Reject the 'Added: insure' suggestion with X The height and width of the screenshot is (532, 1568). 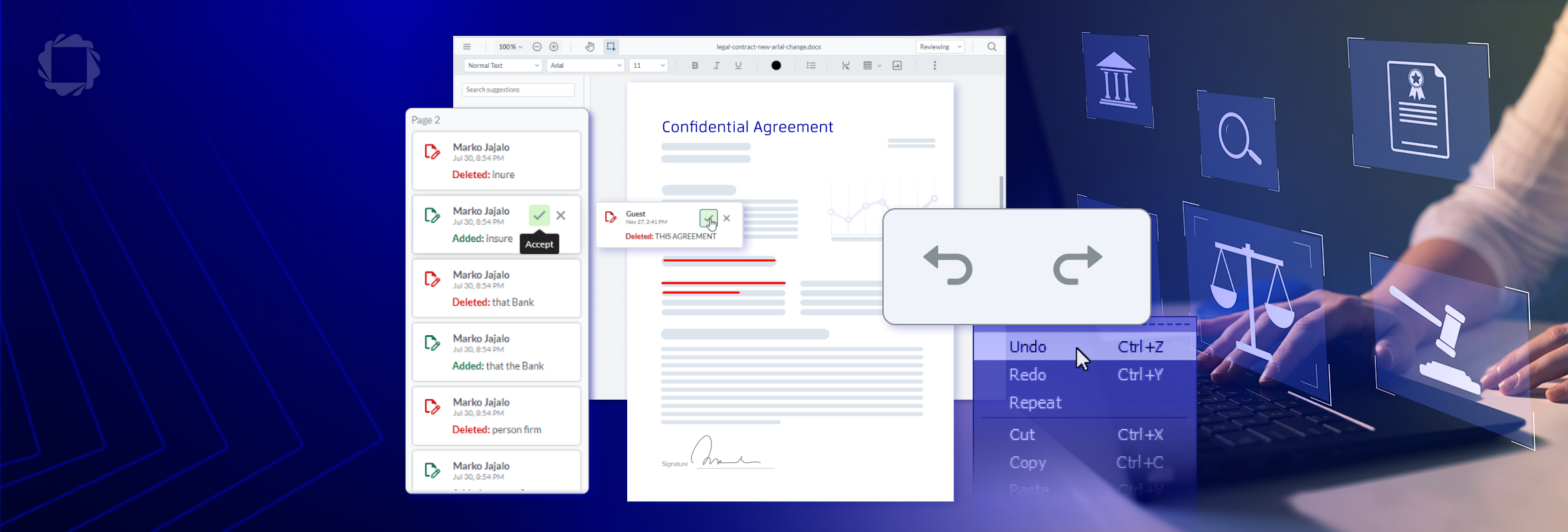[x=561, y=215]
